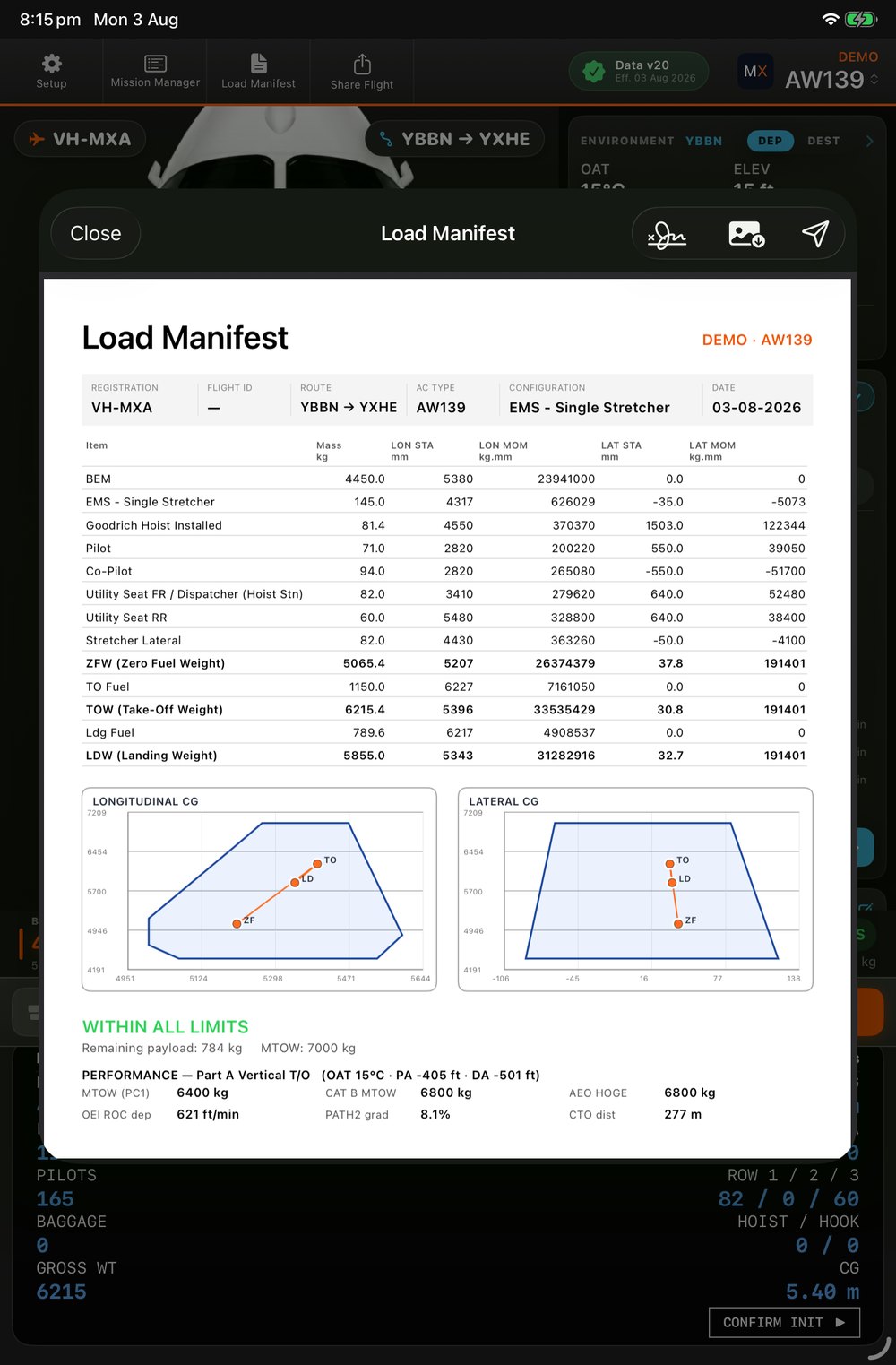This screenshot has height=1365, width=896.
Task: Tap PATH2 grad value 8.1%
Action: pos(435,1114)
